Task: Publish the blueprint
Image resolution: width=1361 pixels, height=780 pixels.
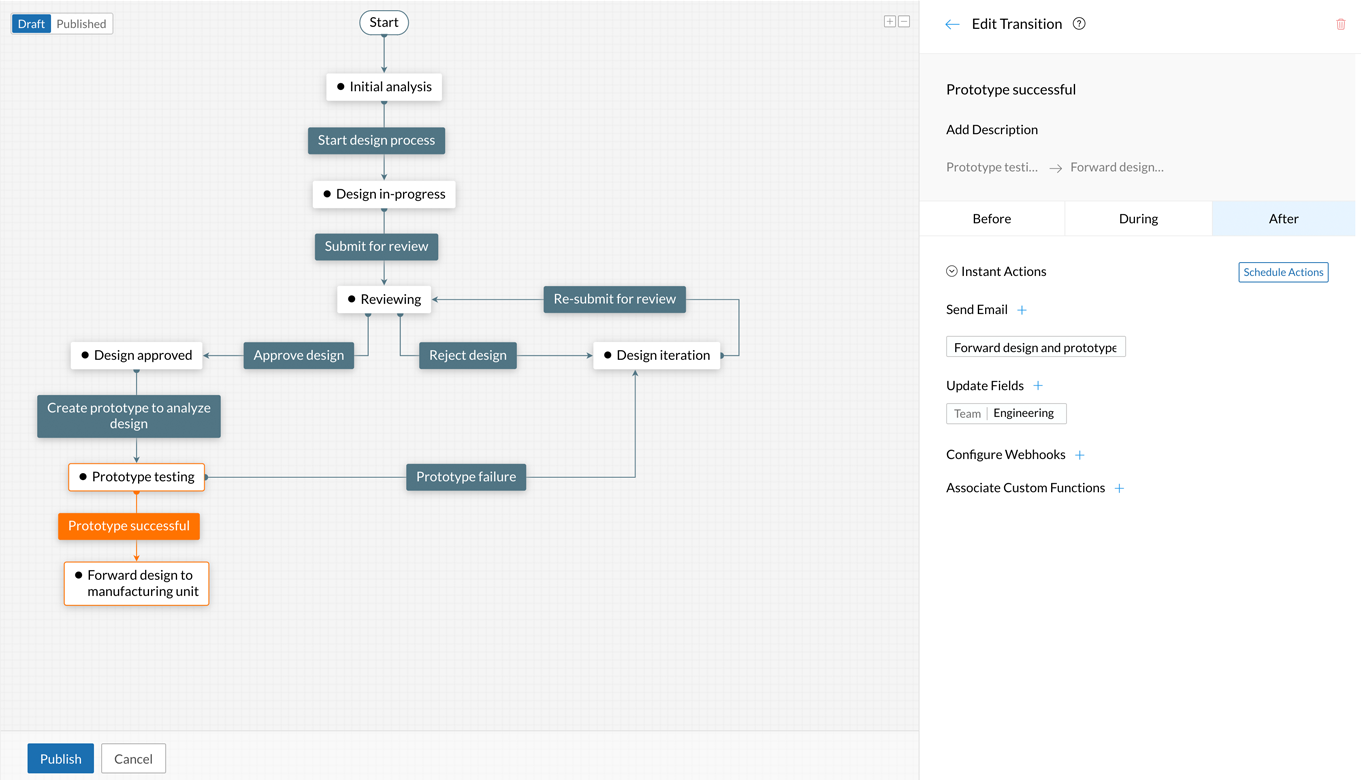Action: pos(61,758)
